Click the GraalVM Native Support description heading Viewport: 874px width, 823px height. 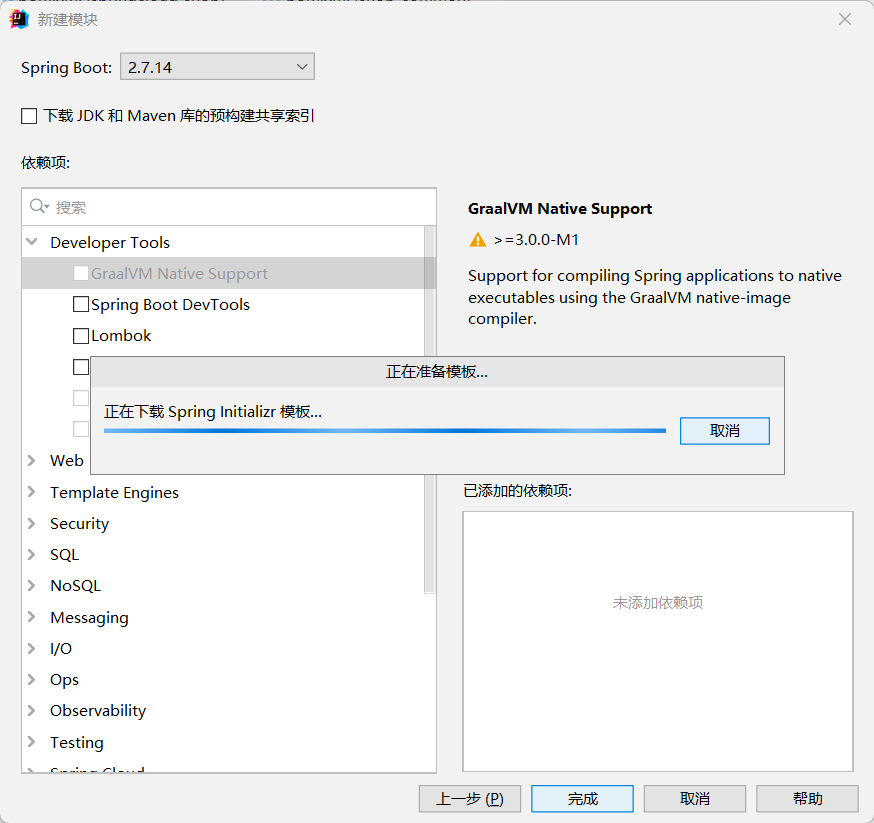560,208
